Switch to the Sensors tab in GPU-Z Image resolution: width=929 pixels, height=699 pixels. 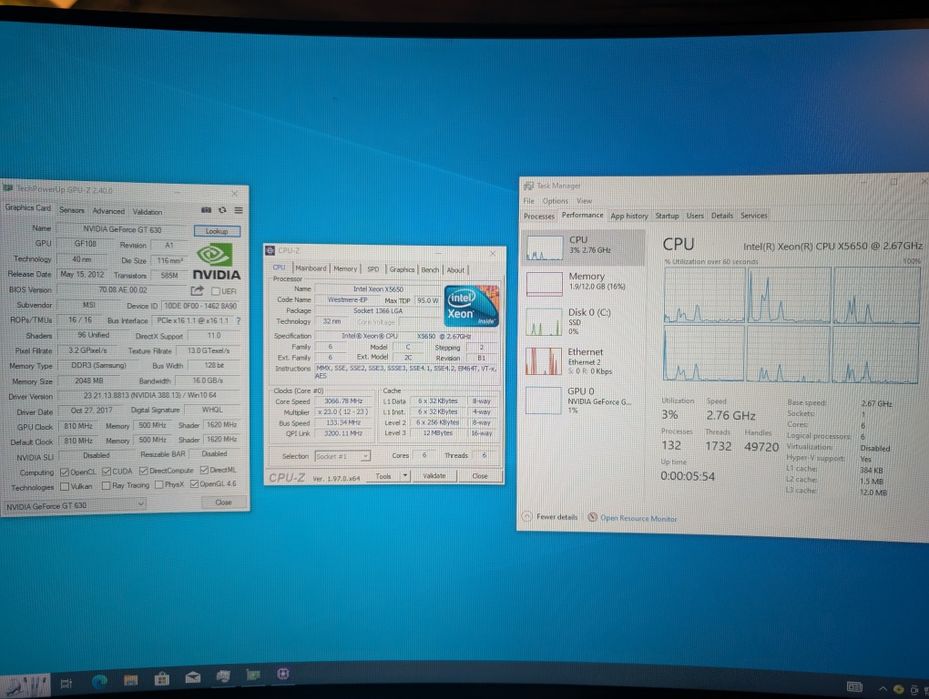tap(72, 210)
